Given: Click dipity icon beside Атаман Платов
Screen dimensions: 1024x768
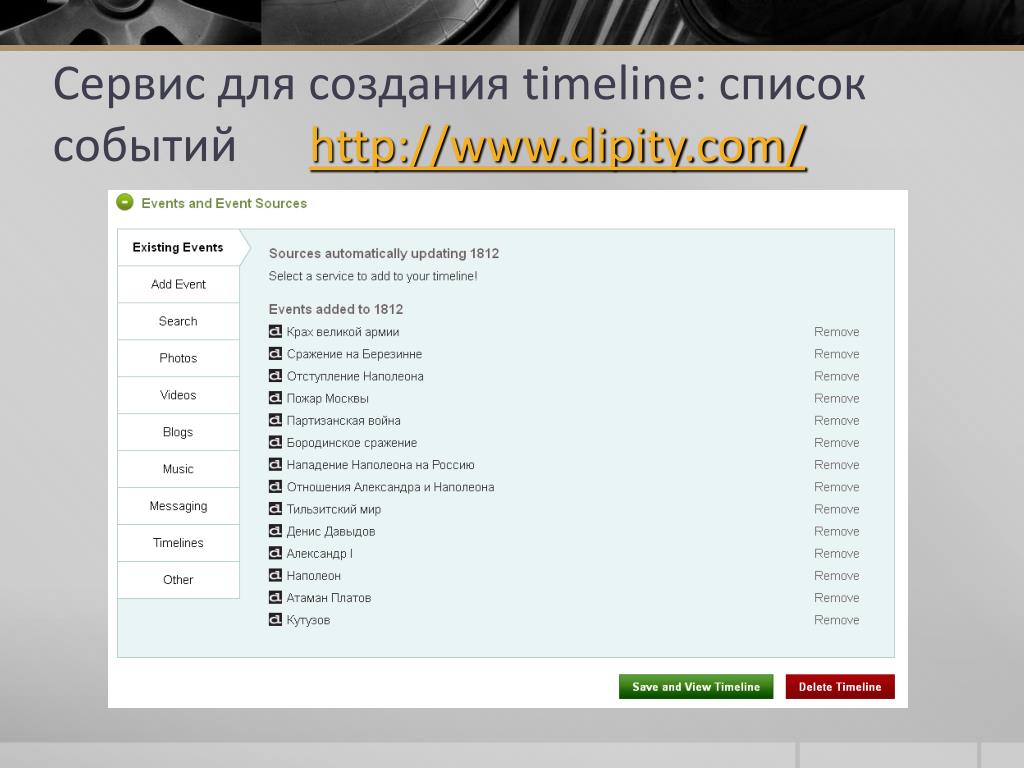Looking at the screenshot, I should [x=276, y=598].
